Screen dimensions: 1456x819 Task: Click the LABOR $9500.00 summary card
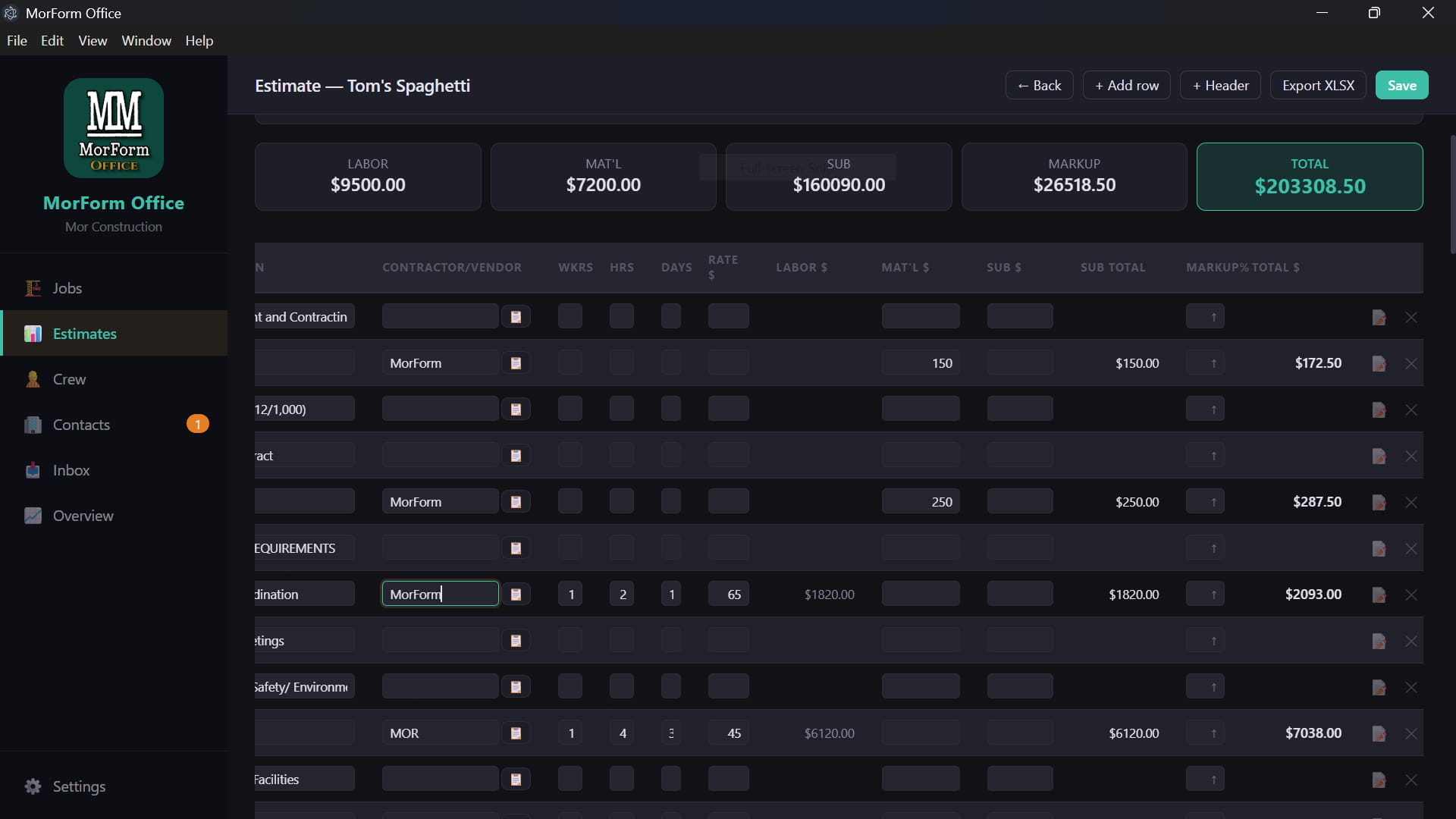coord(368,177)
